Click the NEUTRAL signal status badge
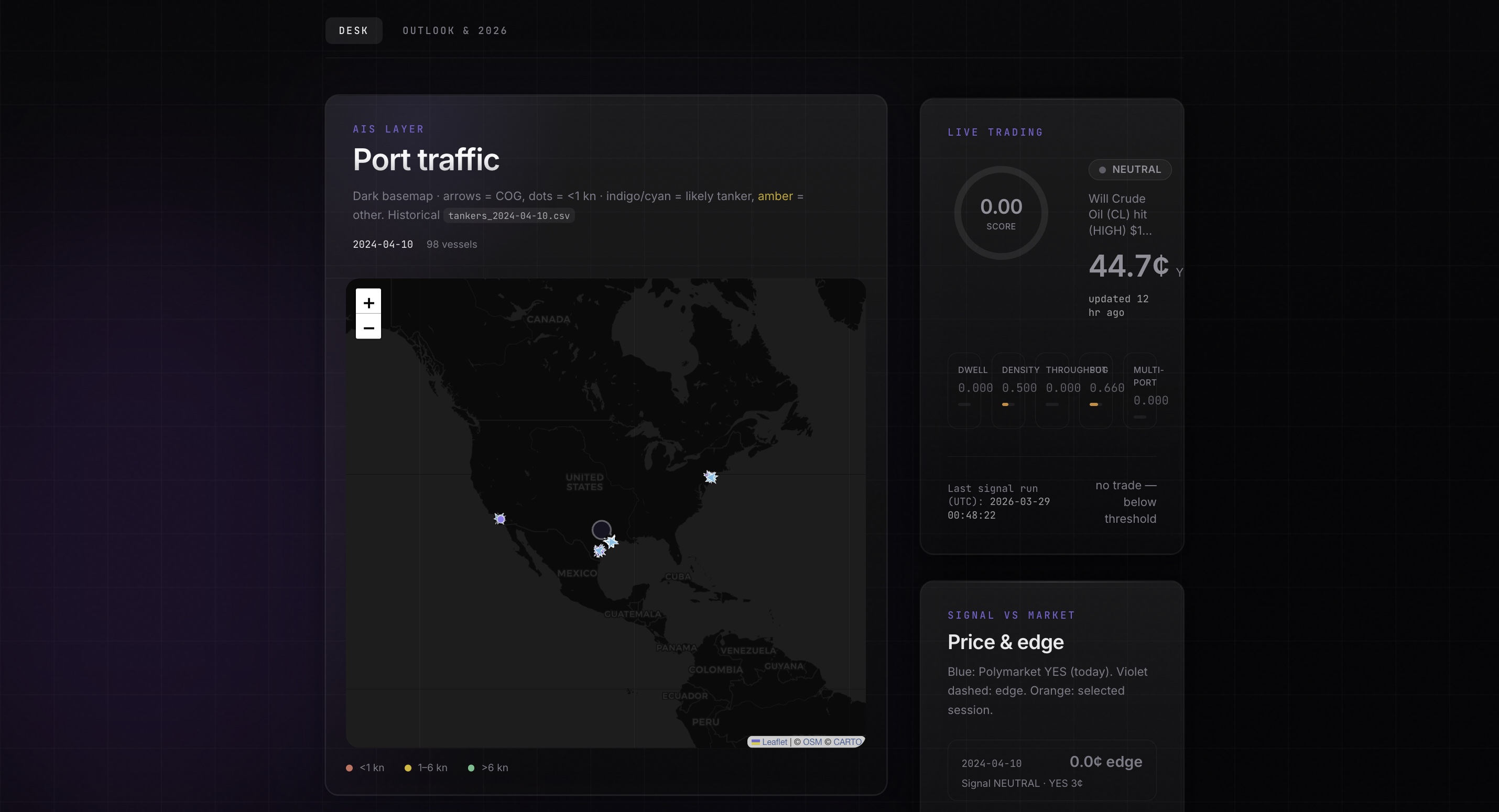This screenshot has width=1499, height=812. tap(1129, 170)
